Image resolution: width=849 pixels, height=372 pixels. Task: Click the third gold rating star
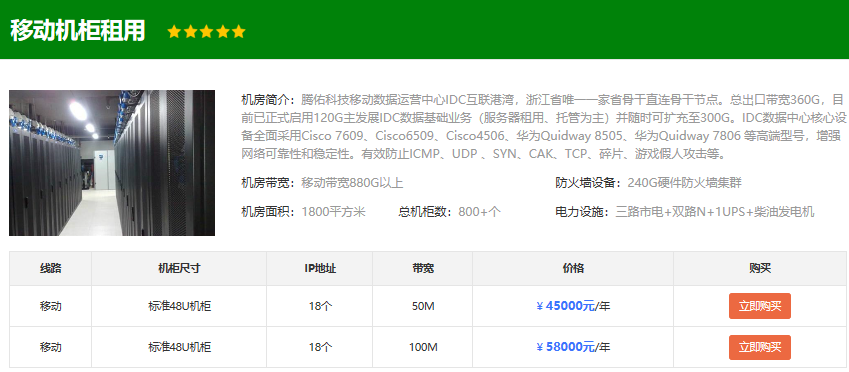(206, 32)
